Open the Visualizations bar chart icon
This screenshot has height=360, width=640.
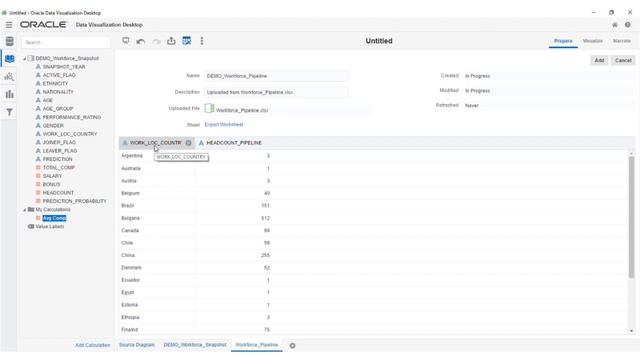tap(9, 94)
